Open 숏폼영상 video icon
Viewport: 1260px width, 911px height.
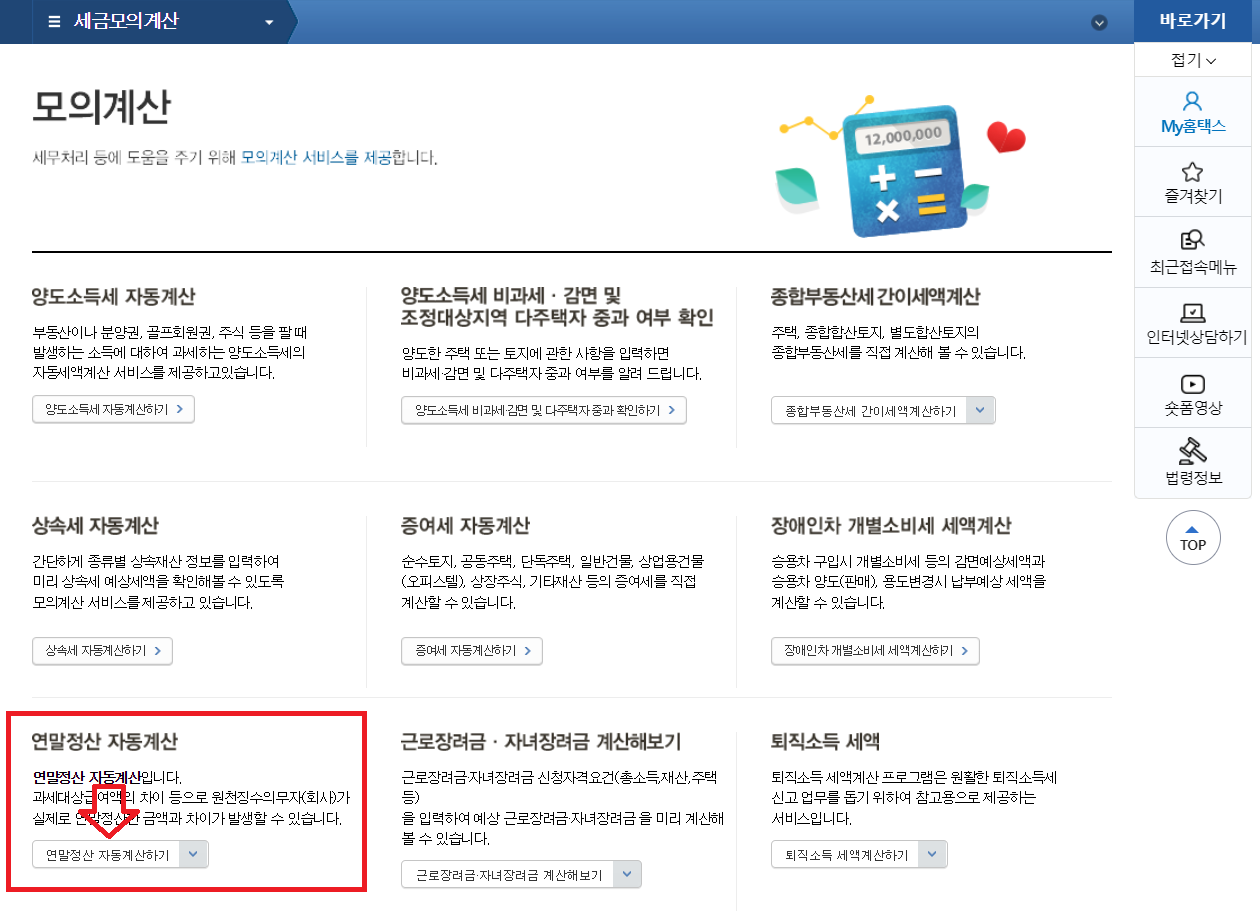pyautogui.click(x=1193, y=392)
